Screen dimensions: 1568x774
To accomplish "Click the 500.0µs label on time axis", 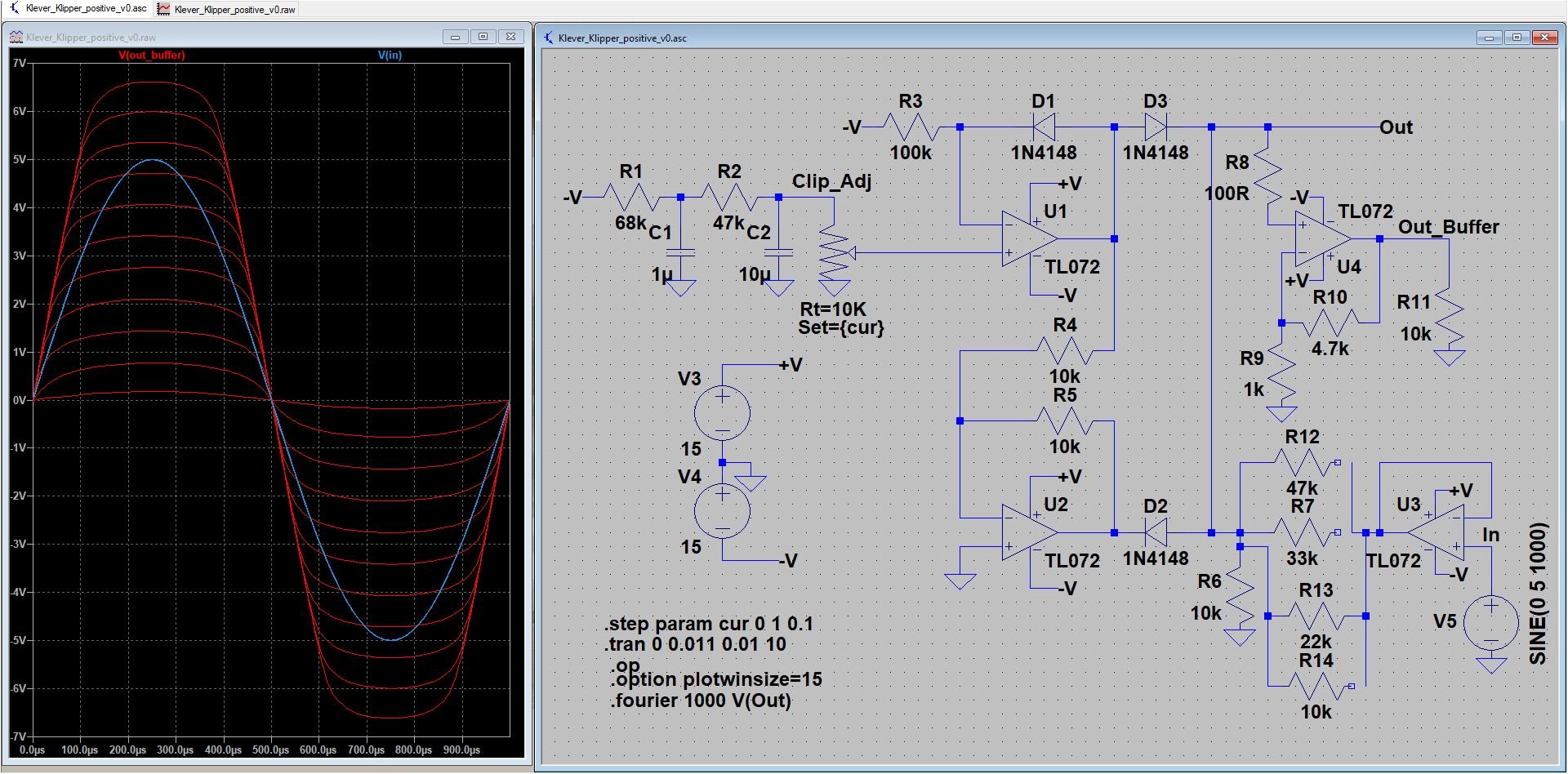I will [x=270, y=750].
